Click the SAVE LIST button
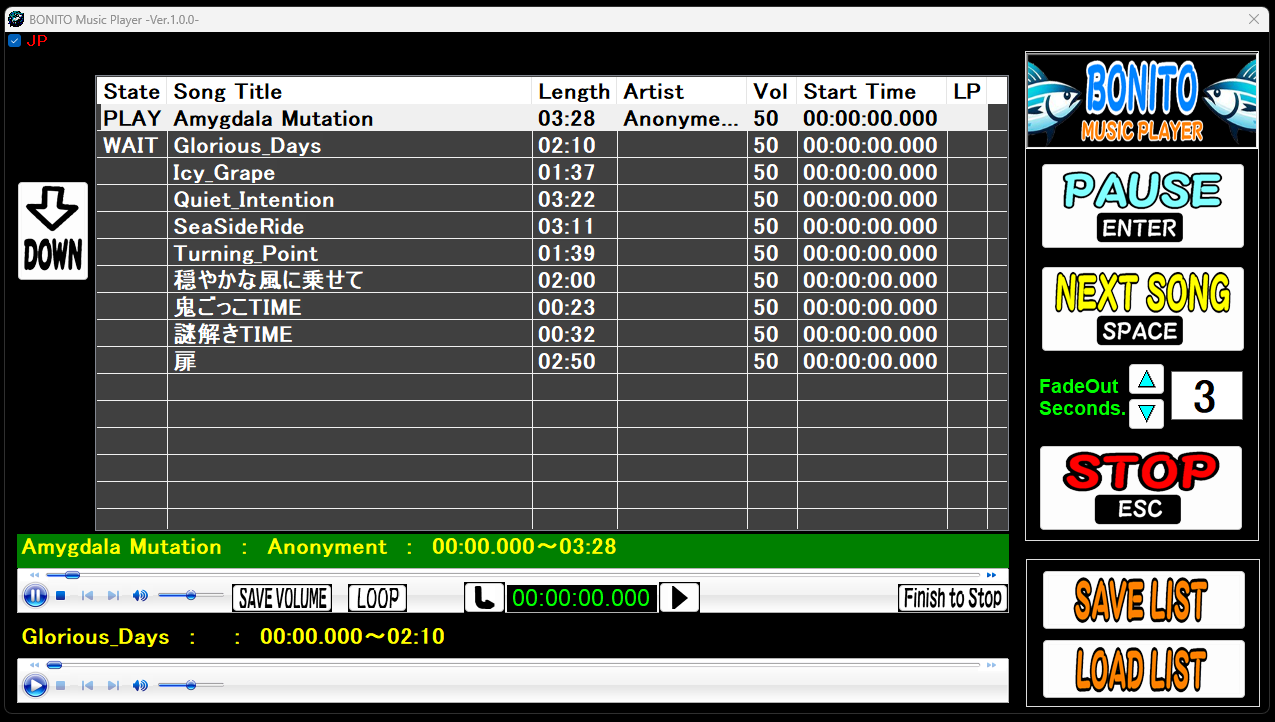This screenshot has height=722, width=1275. point(1143,600)
